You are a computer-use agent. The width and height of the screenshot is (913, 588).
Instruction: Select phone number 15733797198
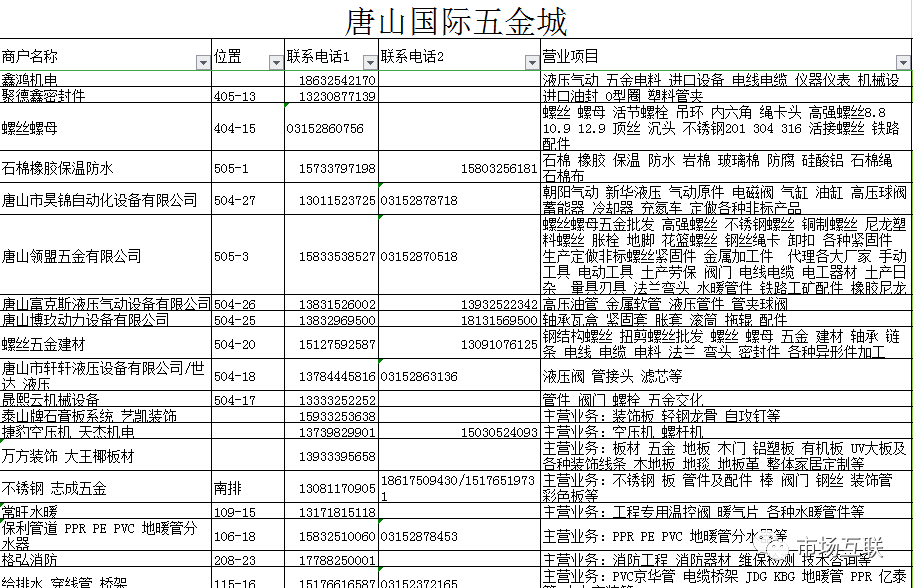(x=331, y=168)
